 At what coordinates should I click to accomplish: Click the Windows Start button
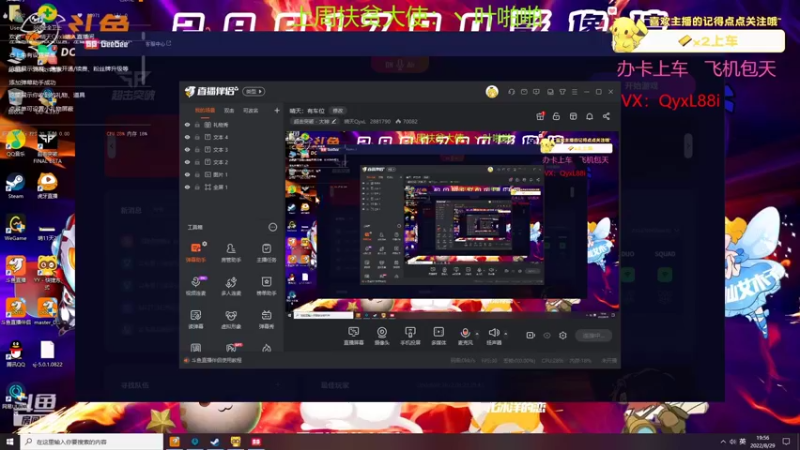point(10,441)
